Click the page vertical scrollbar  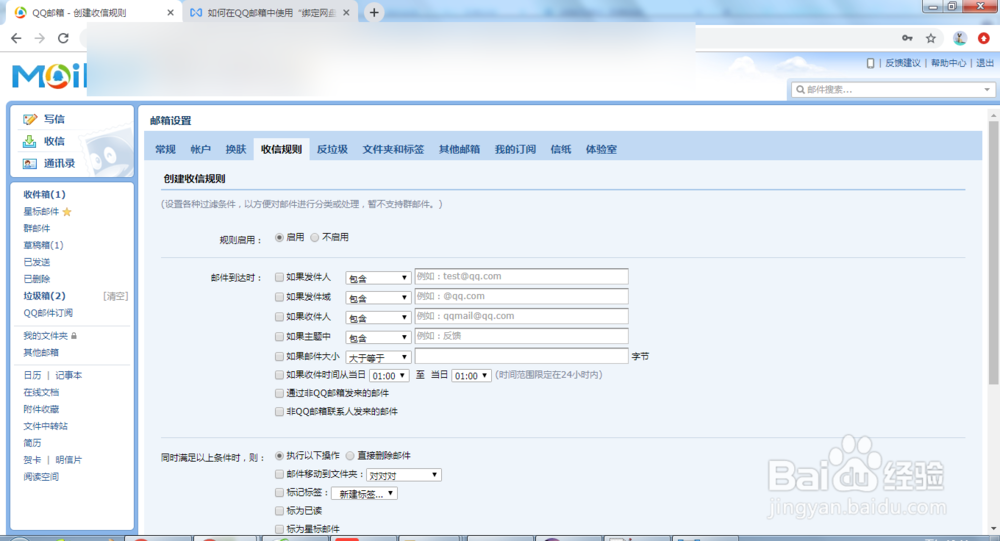[x=993, y=252]
